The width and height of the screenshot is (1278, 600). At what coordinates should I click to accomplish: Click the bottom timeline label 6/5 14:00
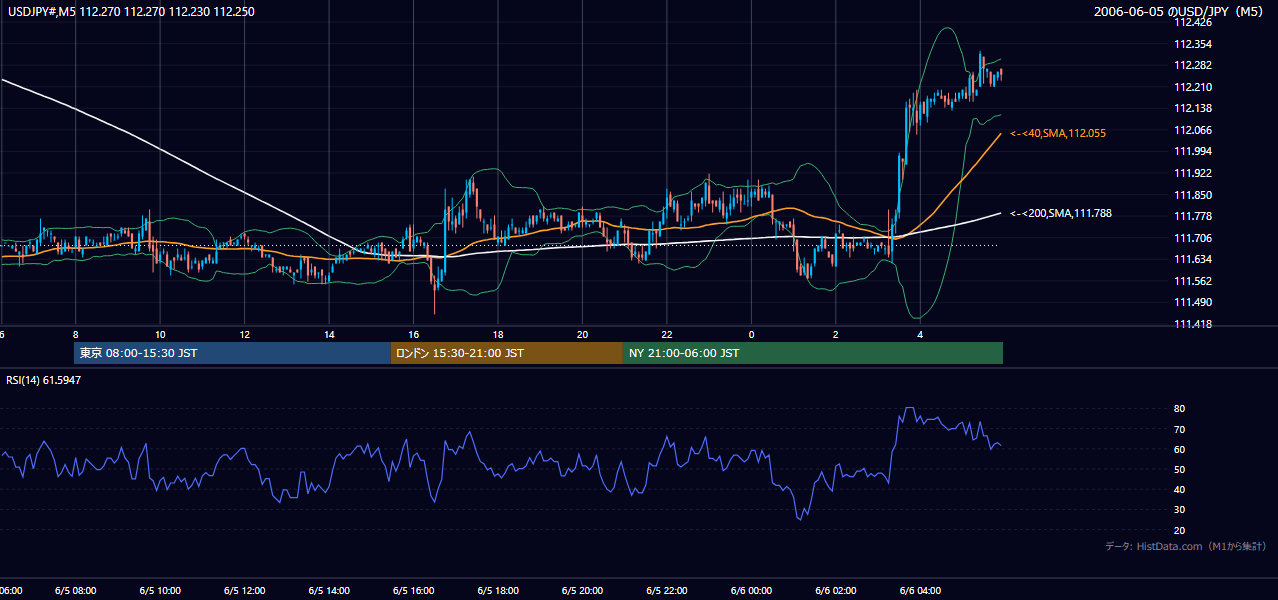pos(329,590)
